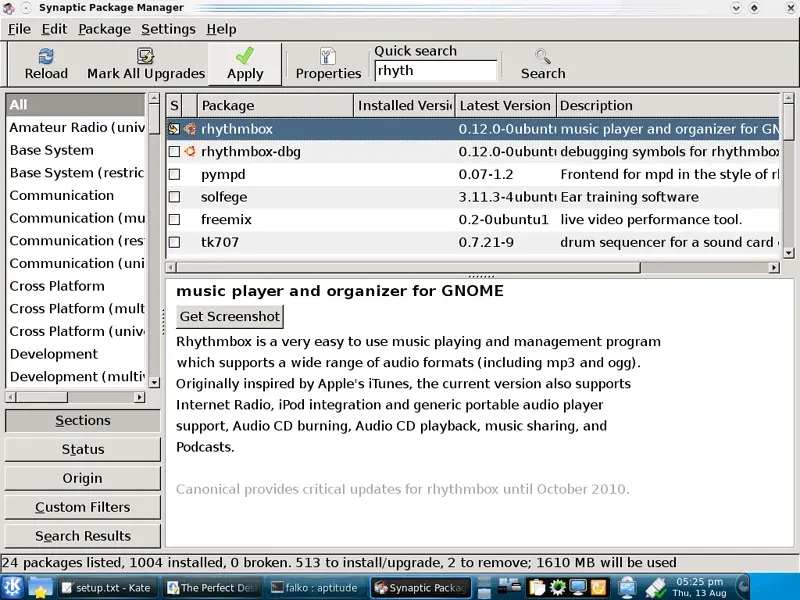Sort by the Package column header
This screenshot has width=800, height=600.
click(276, 106)
